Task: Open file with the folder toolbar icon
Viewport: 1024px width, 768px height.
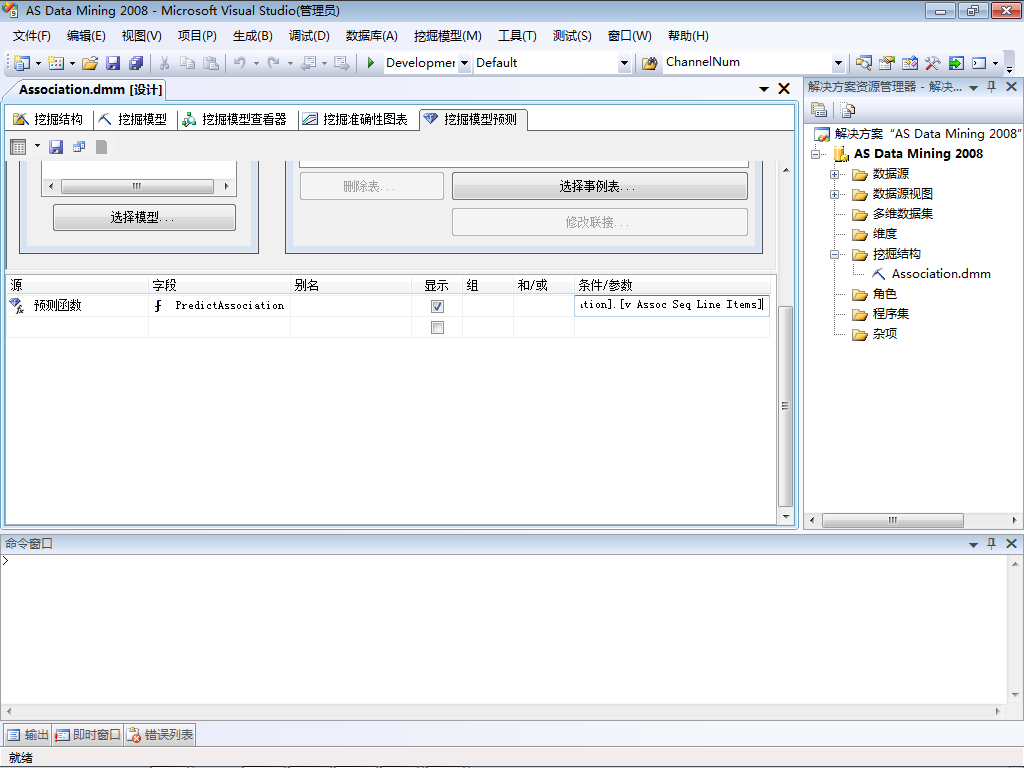Action: 90,63
